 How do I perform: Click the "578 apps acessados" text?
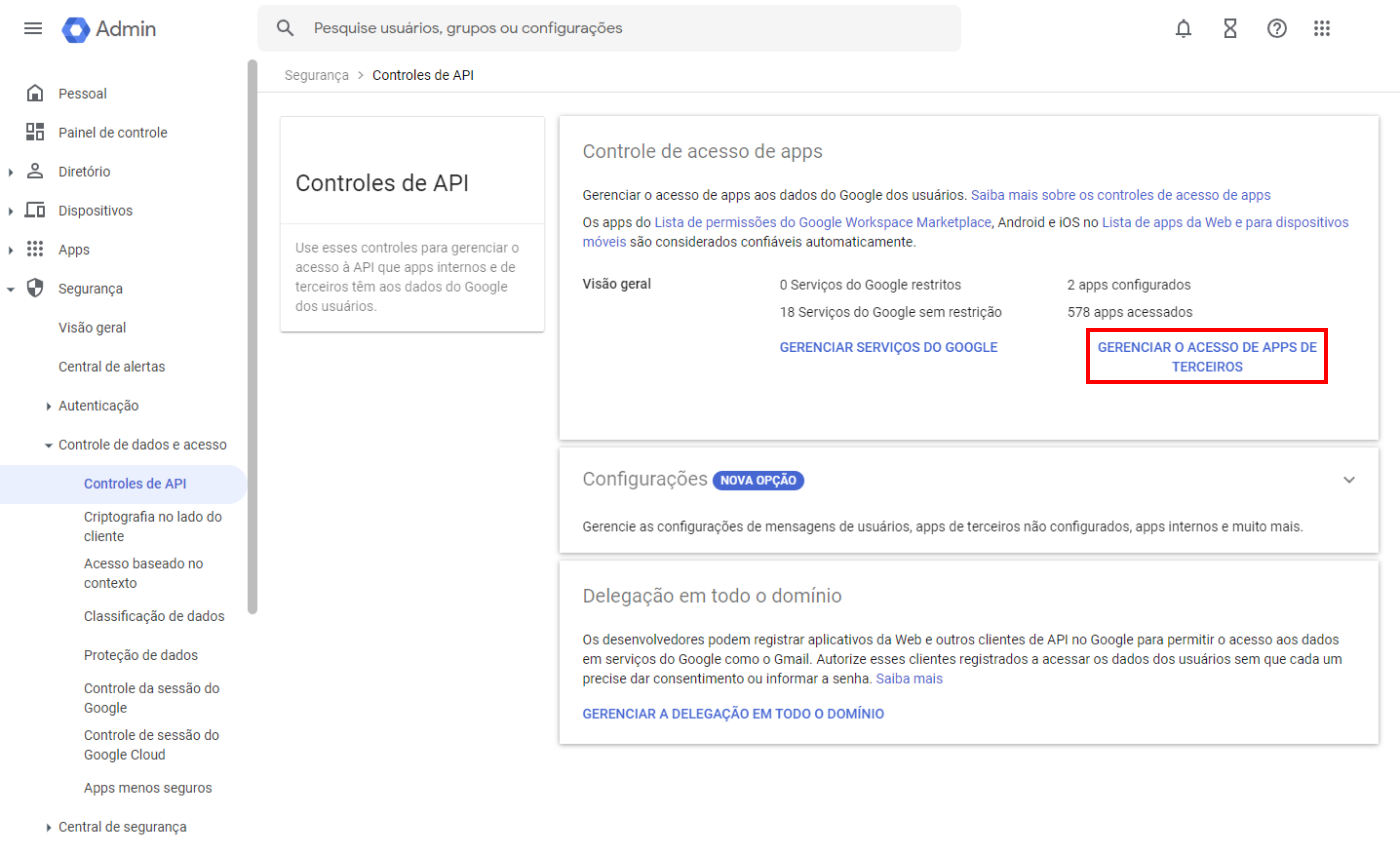pyautogui.click(x=1129, y=312)
